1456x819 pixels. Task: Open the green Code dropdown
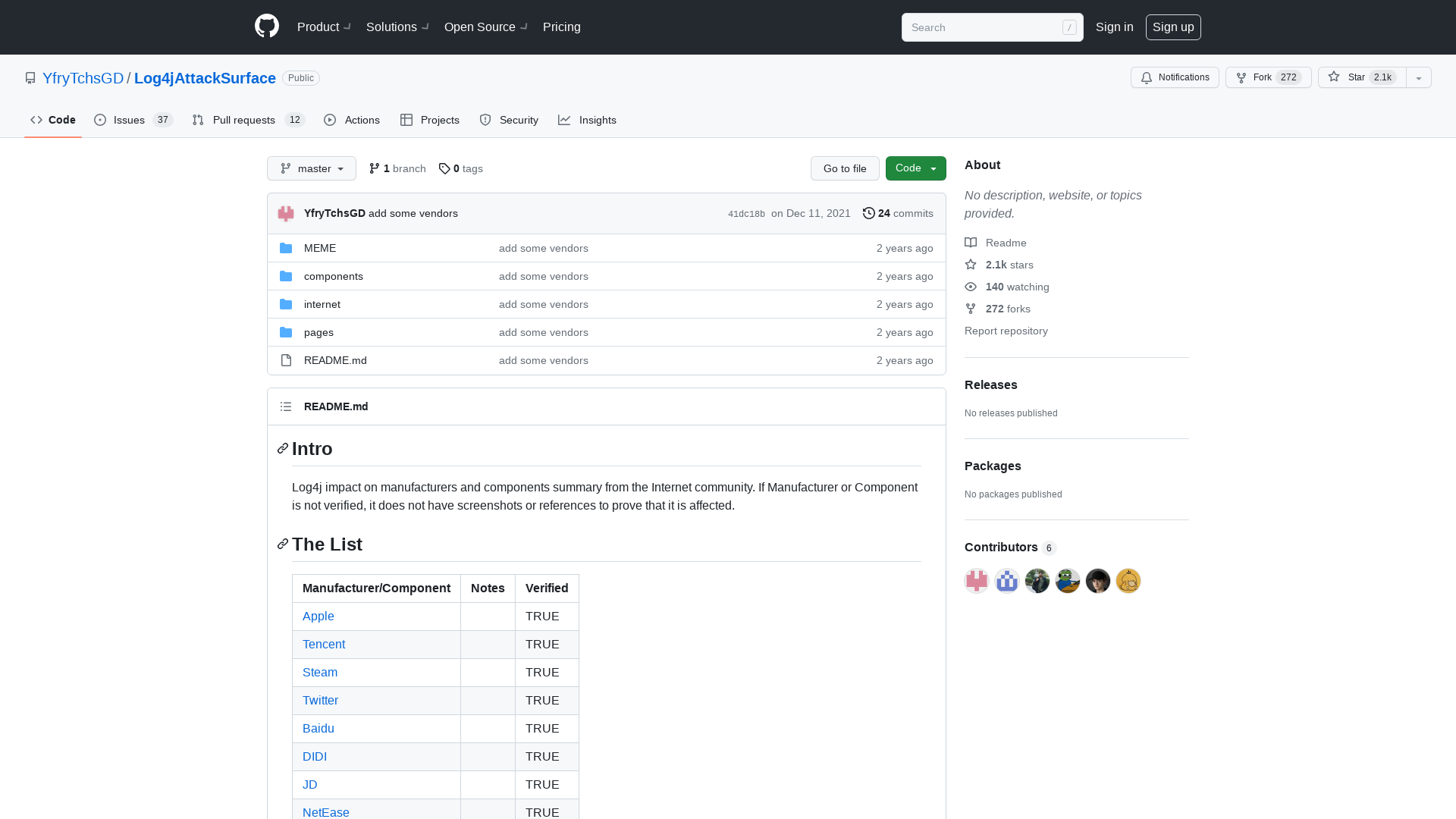click(916, 168)
